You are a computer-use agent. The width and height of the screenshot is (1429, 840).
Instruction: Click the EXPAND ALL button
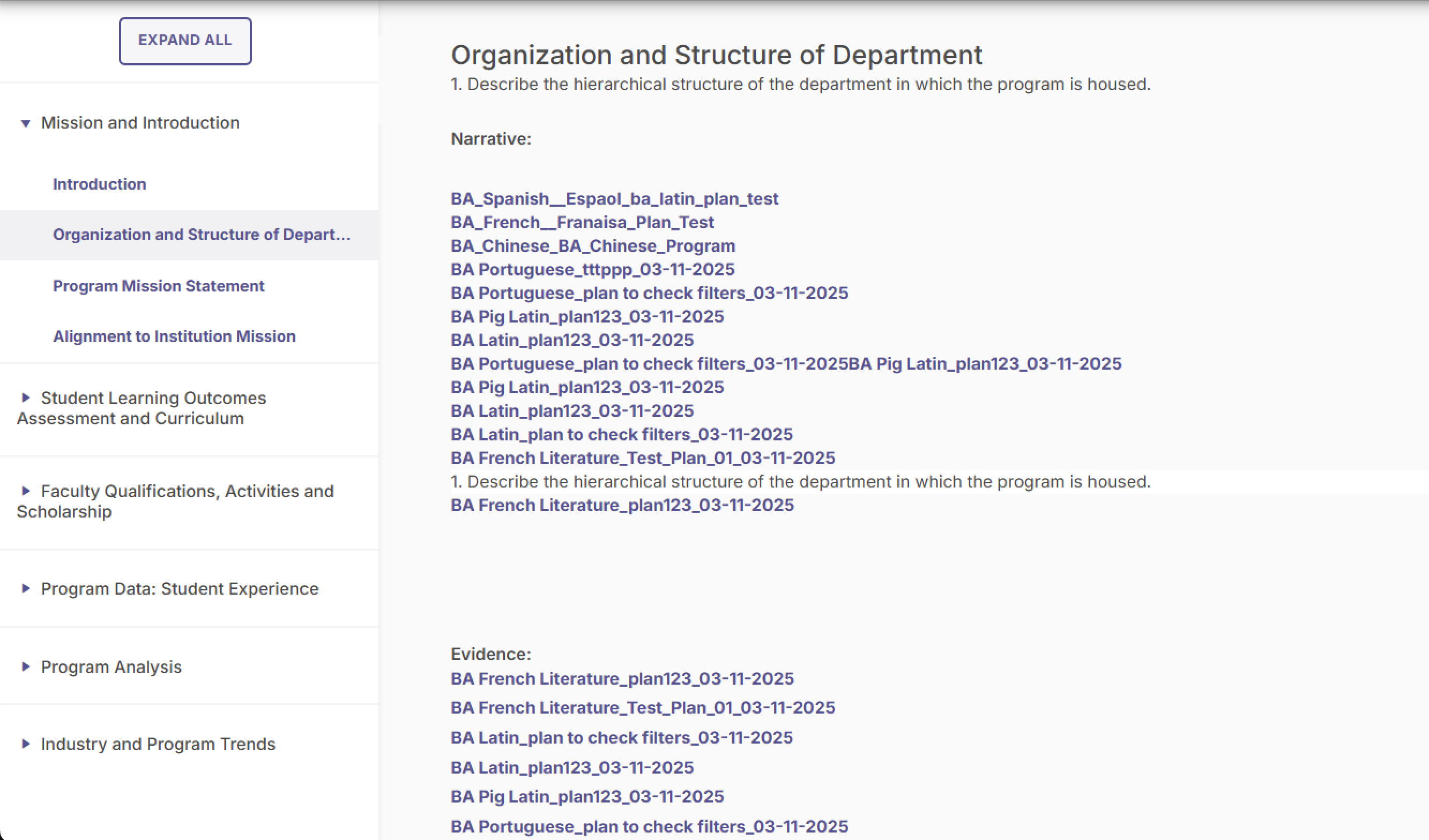coord(185,41)
